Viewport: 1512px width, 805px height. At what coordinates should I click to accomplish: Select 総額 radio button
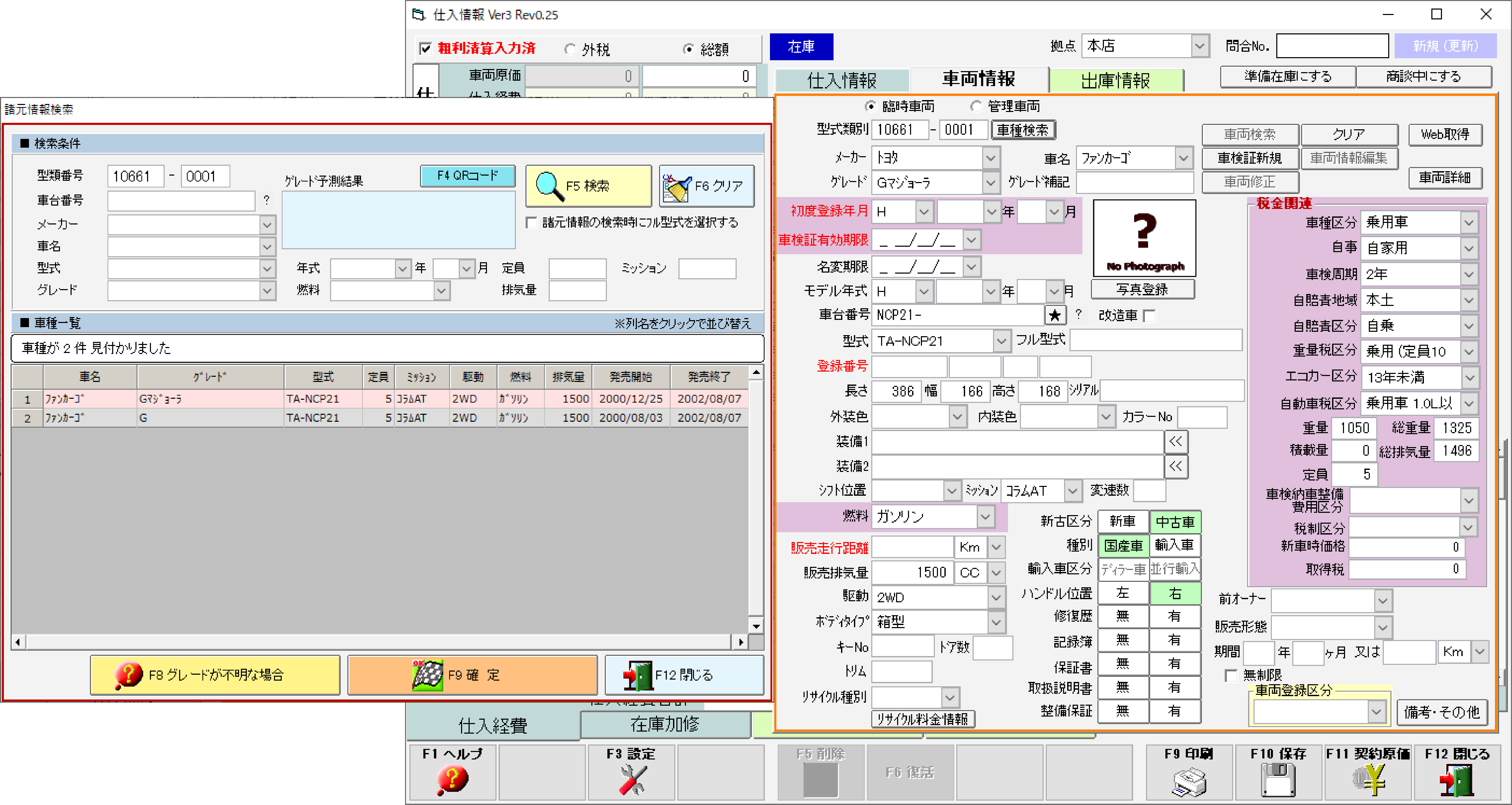click(689, 49)
